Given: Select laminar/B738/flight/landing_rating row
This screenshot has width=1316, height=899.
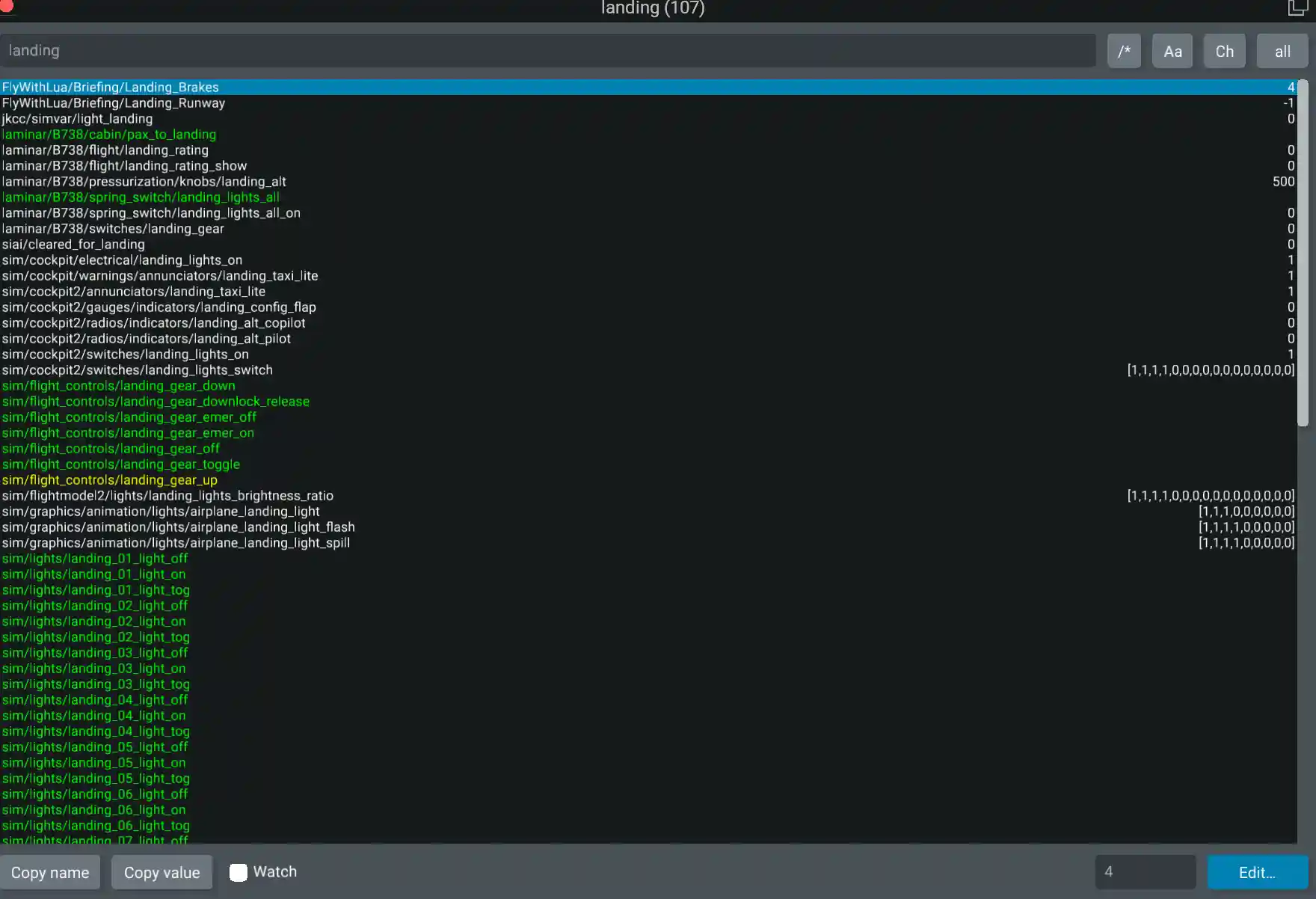Looking at the screenshot, I should 648,150.
